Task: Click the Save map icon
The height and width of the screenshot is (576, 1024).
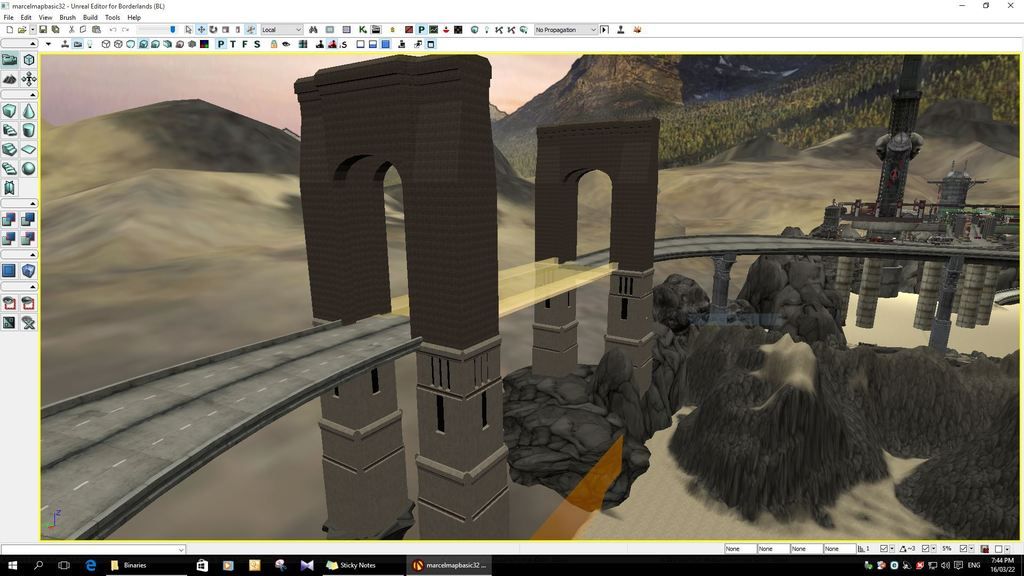Action: (x=43, y=29)
